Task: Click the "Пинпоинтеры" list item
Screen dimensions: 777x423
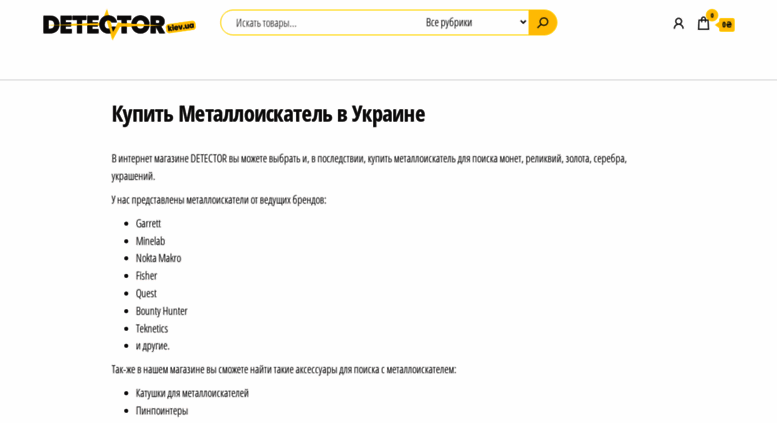Action: point(162,411)
